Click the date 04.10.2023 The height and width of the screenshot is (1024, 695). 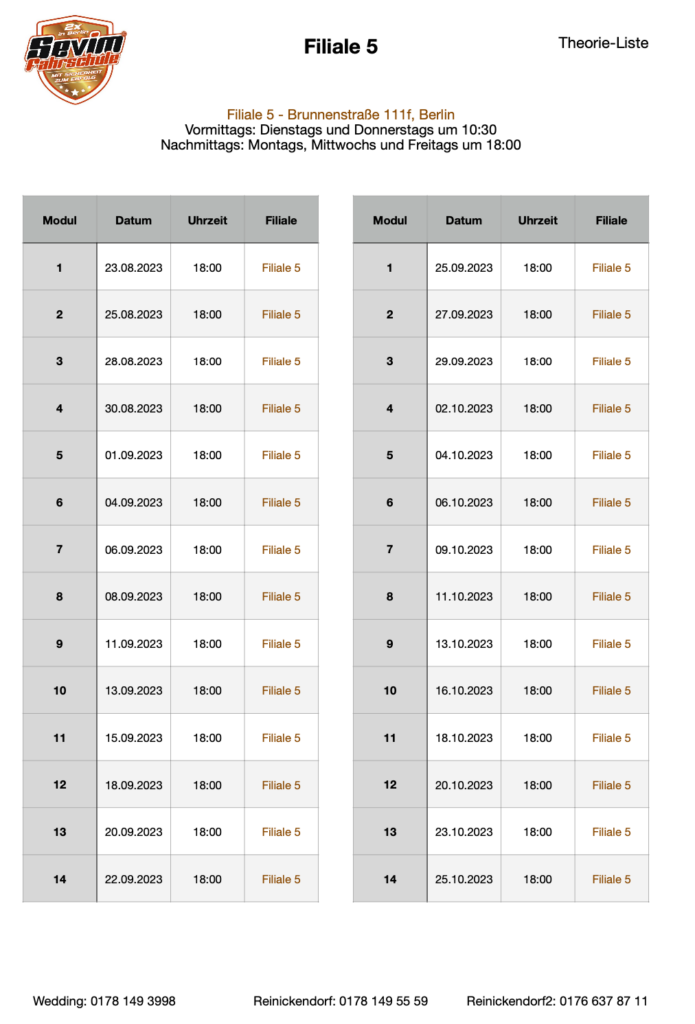(464, 455)
